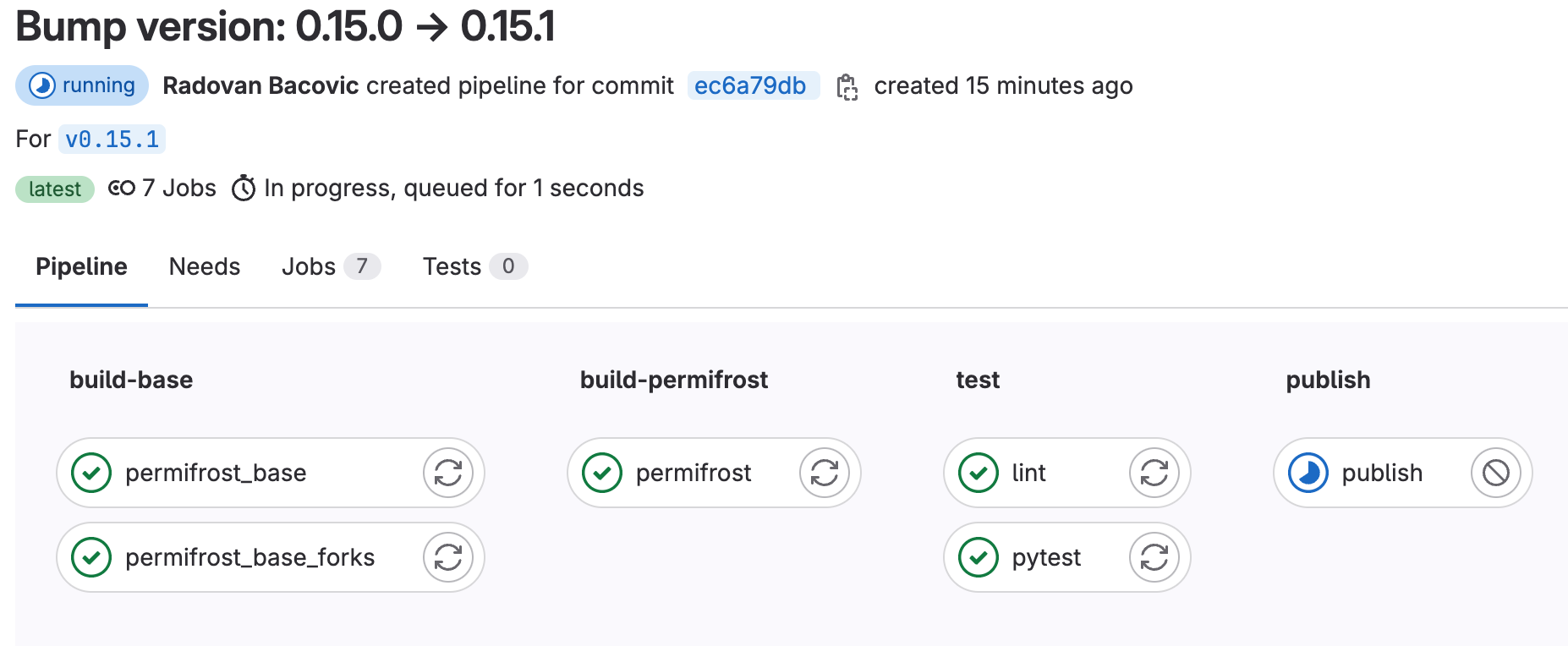Open Radovan Bacovic's profile
This screenshot has width=1568, height=646.
coord(260,85)
